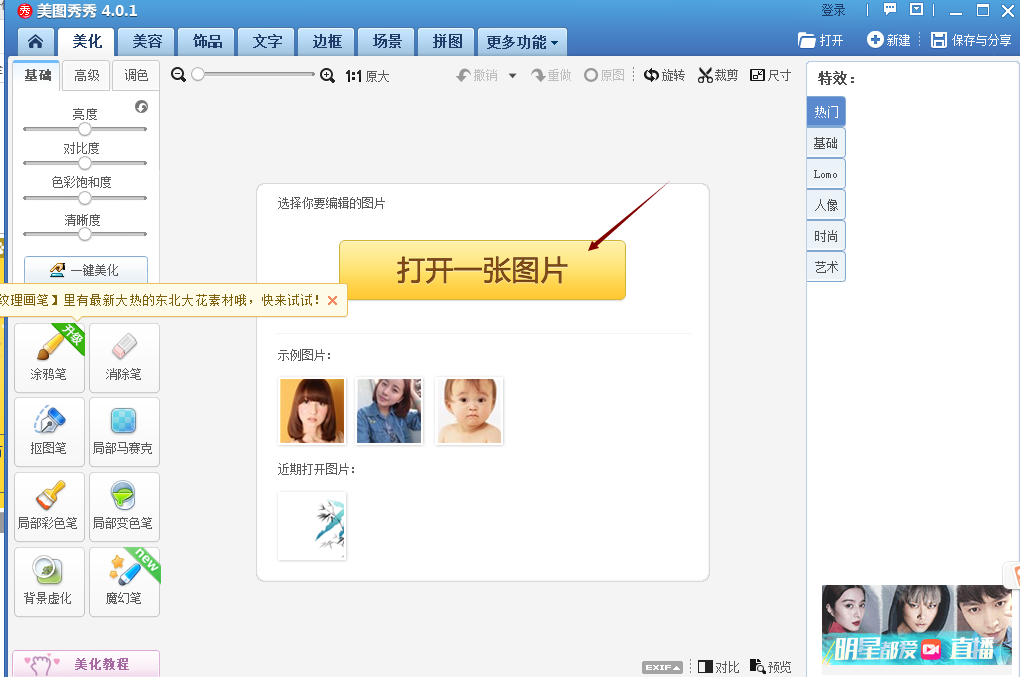Select the 消除笔 eraser pen tool
Image resolution: width=1020 pixels, height=677 pixels.
point(124,358)
